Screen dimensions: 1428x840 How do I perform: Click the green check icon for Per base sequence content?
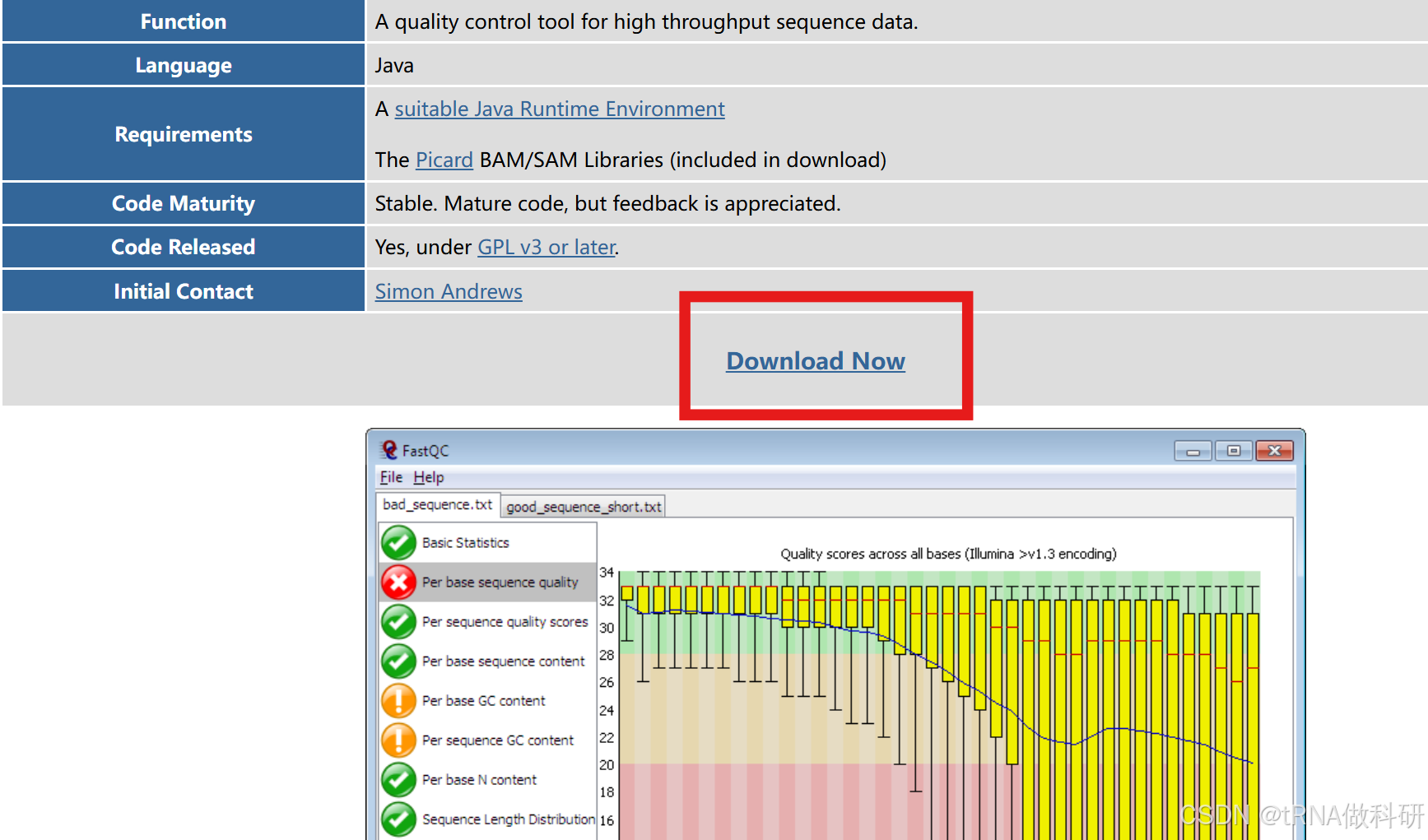tap(398, 661)
